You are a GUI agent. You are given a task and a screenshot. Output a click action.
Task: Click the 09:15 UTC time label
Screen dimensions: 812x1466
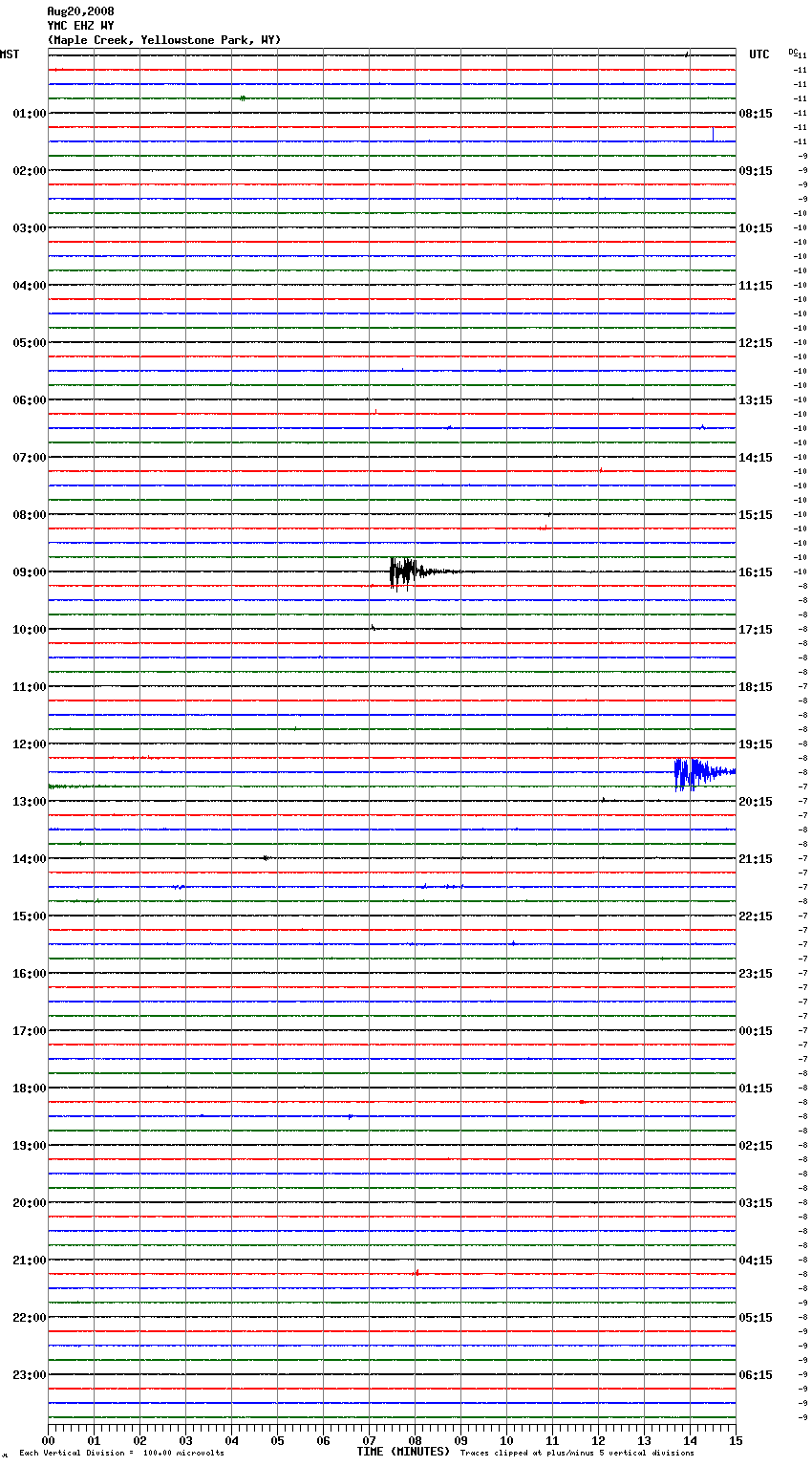click(x=756, y=171)
